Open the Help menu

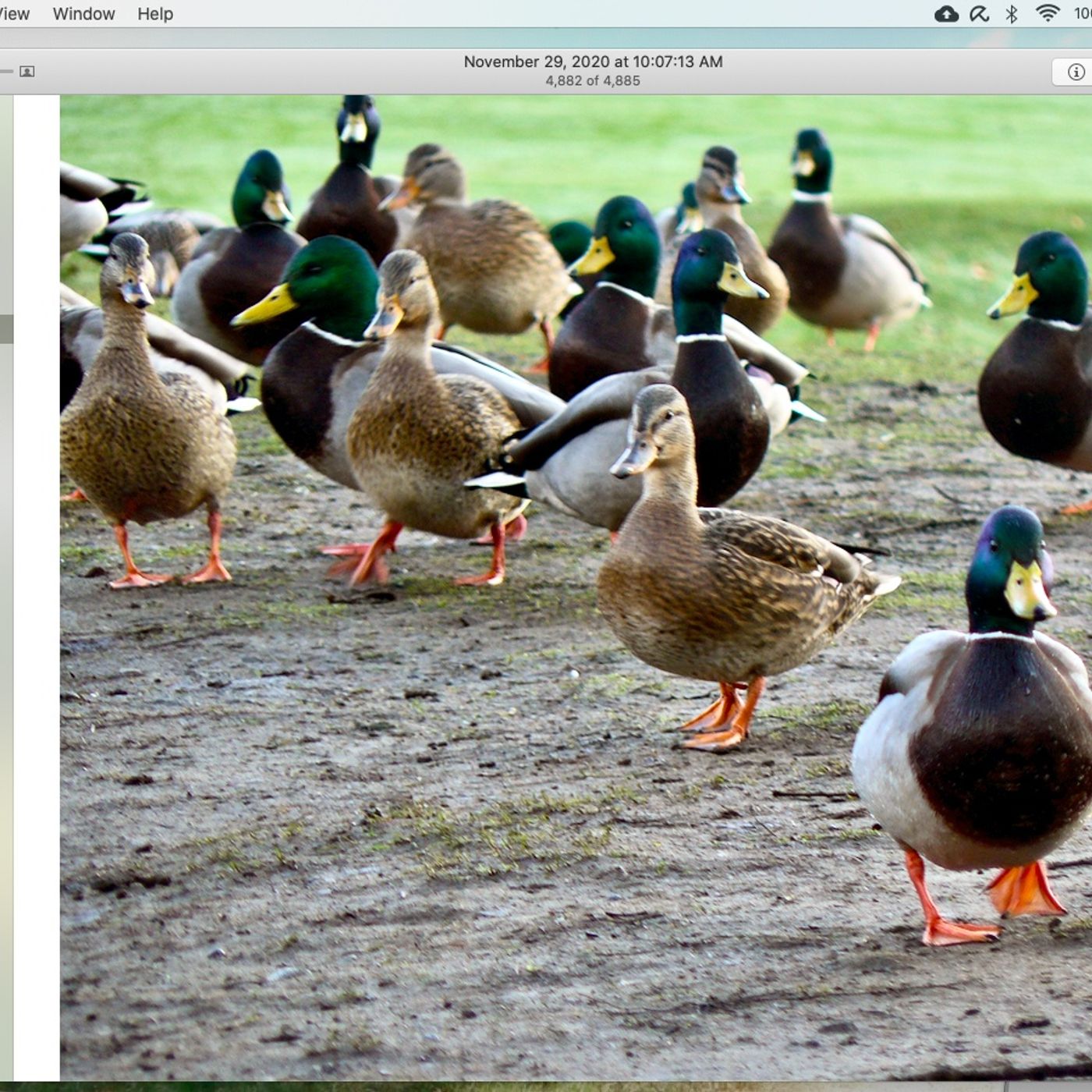click(x=155, y=14)
